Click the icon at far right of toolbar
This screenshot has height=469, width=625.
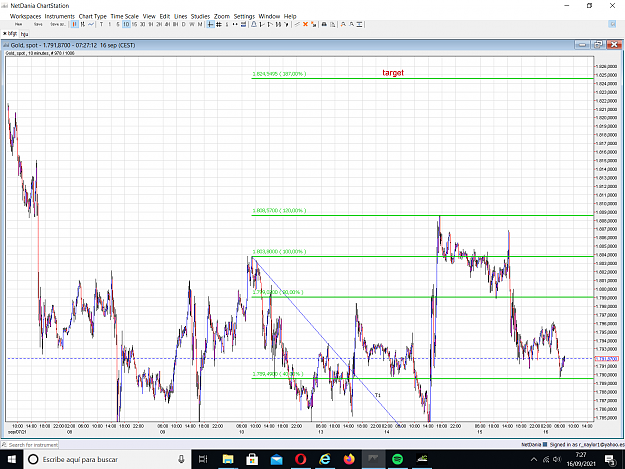coord(612,24)
